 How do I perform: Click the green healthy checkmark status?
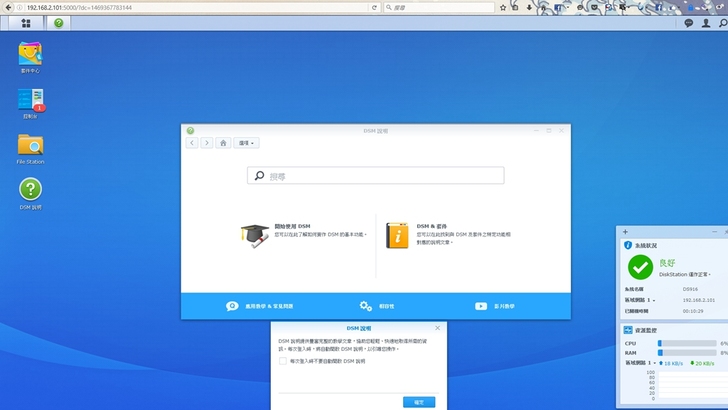(640, 267)
